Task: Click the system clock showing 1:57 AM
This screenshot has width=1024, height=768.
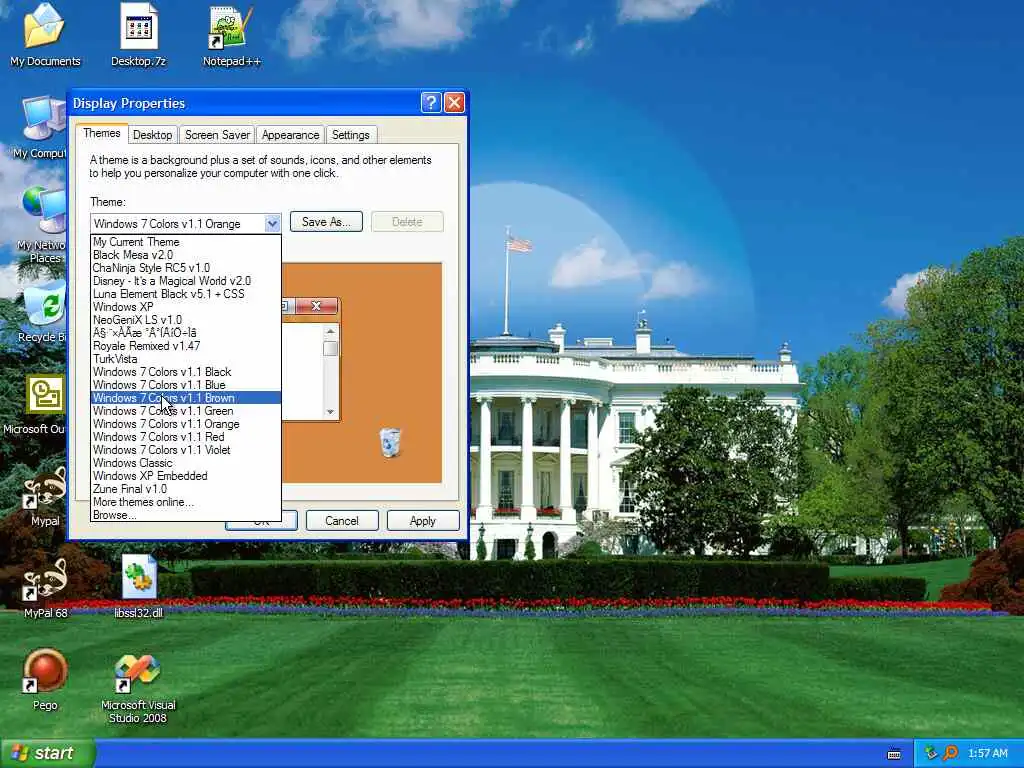Action: (987, 754)
